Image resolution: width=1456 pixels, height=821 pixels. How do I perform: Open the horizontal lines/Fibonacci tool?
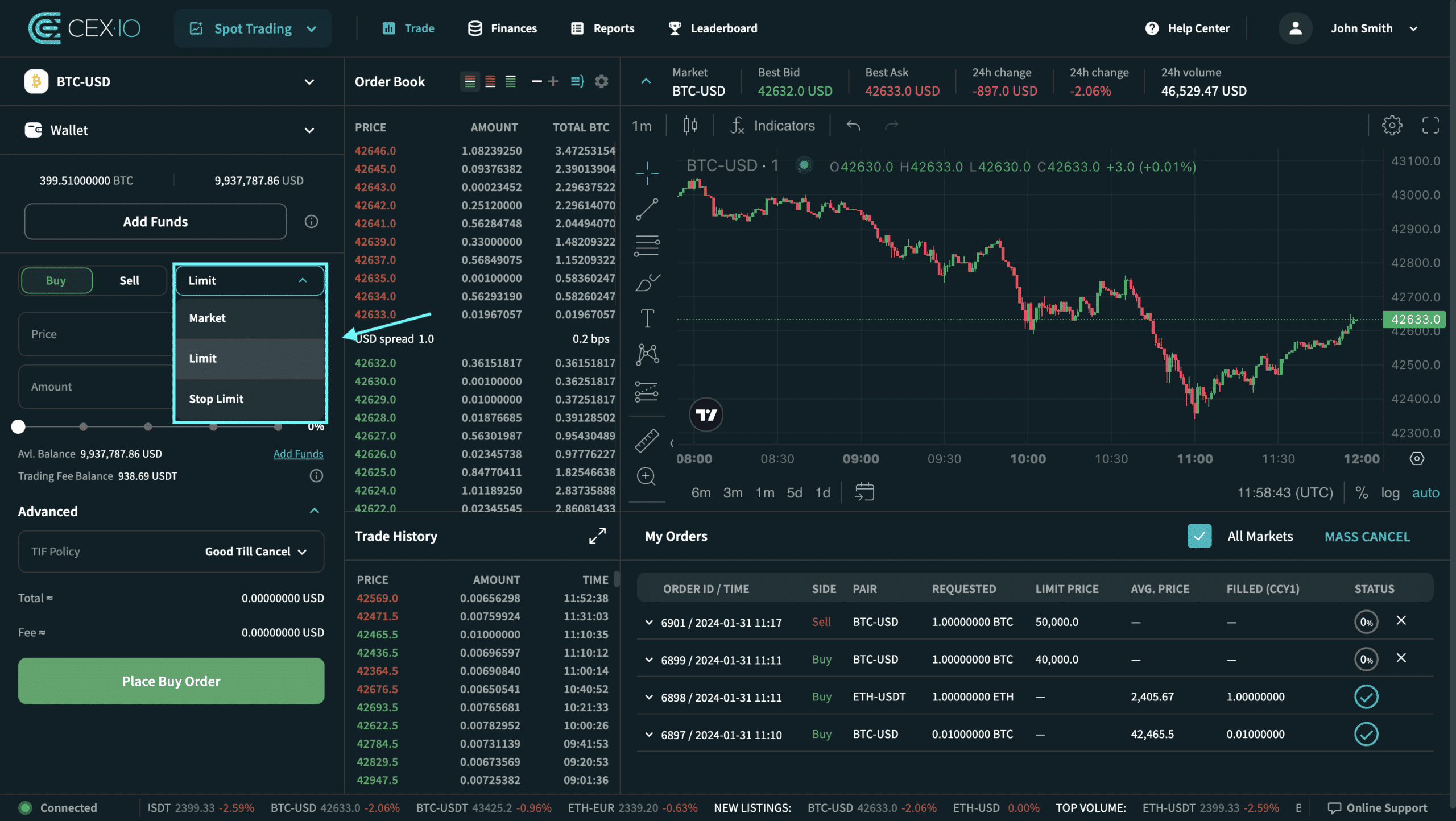[x=647, y=246]
